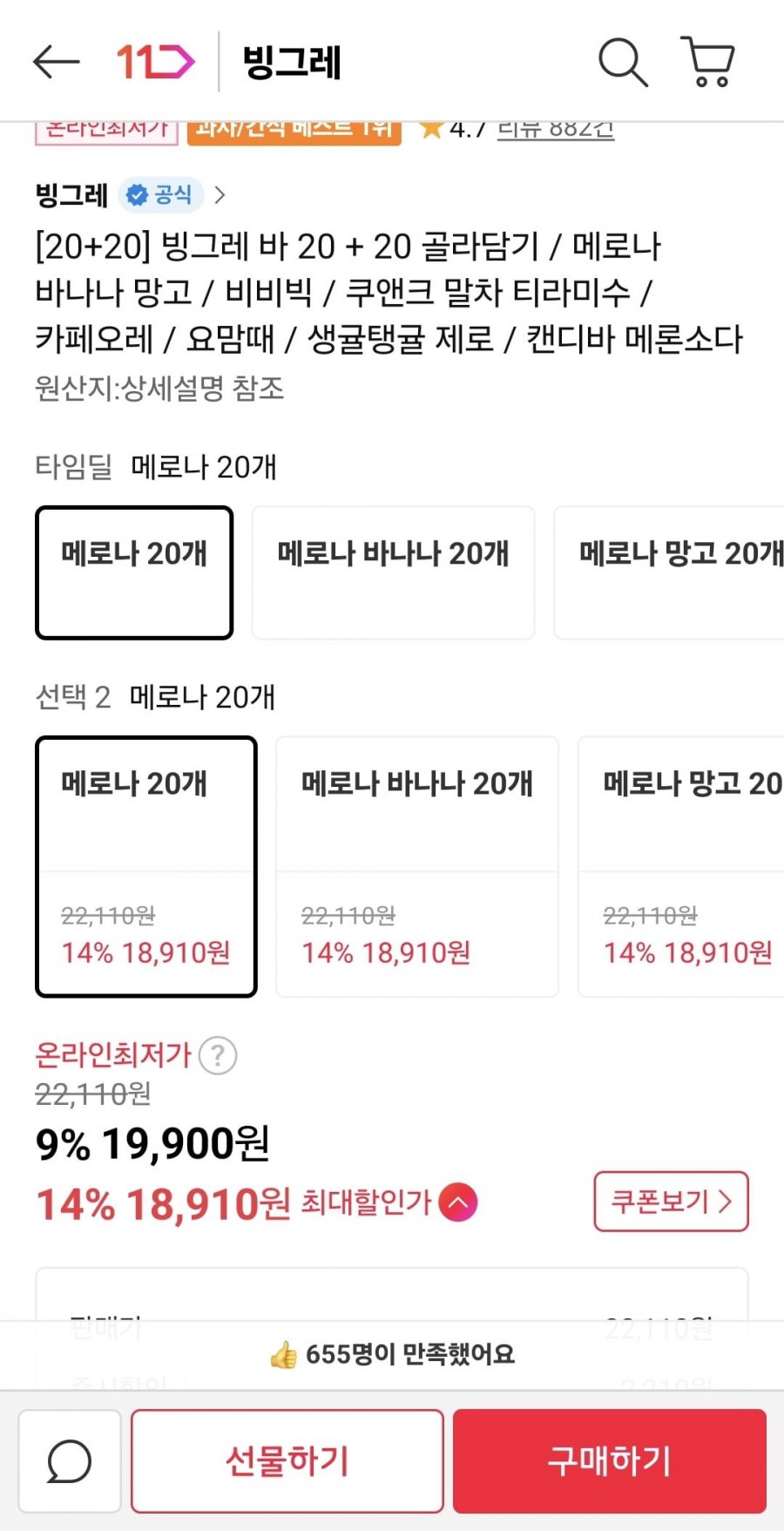Screen dimensions: 784x1531
Task: Tap the online lowest price help icon
Action: click(218, 1055)
